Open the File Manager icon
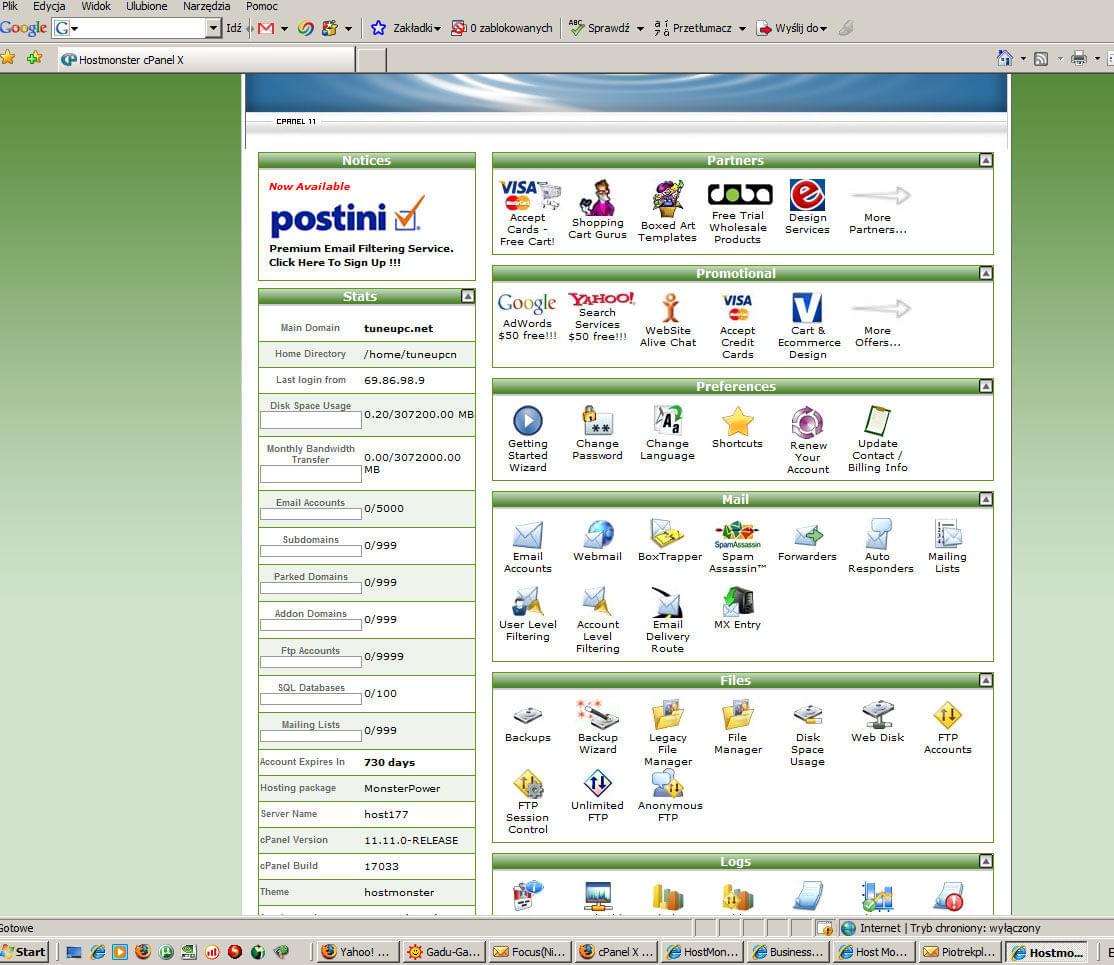This screenshot has width=1114, height=965. (x=737, y=727)
